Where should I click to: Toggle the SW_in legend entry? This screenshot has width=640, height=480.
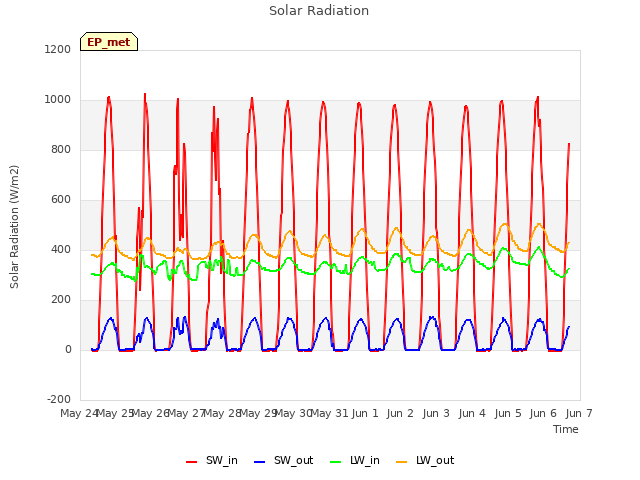tap(211, 461)
